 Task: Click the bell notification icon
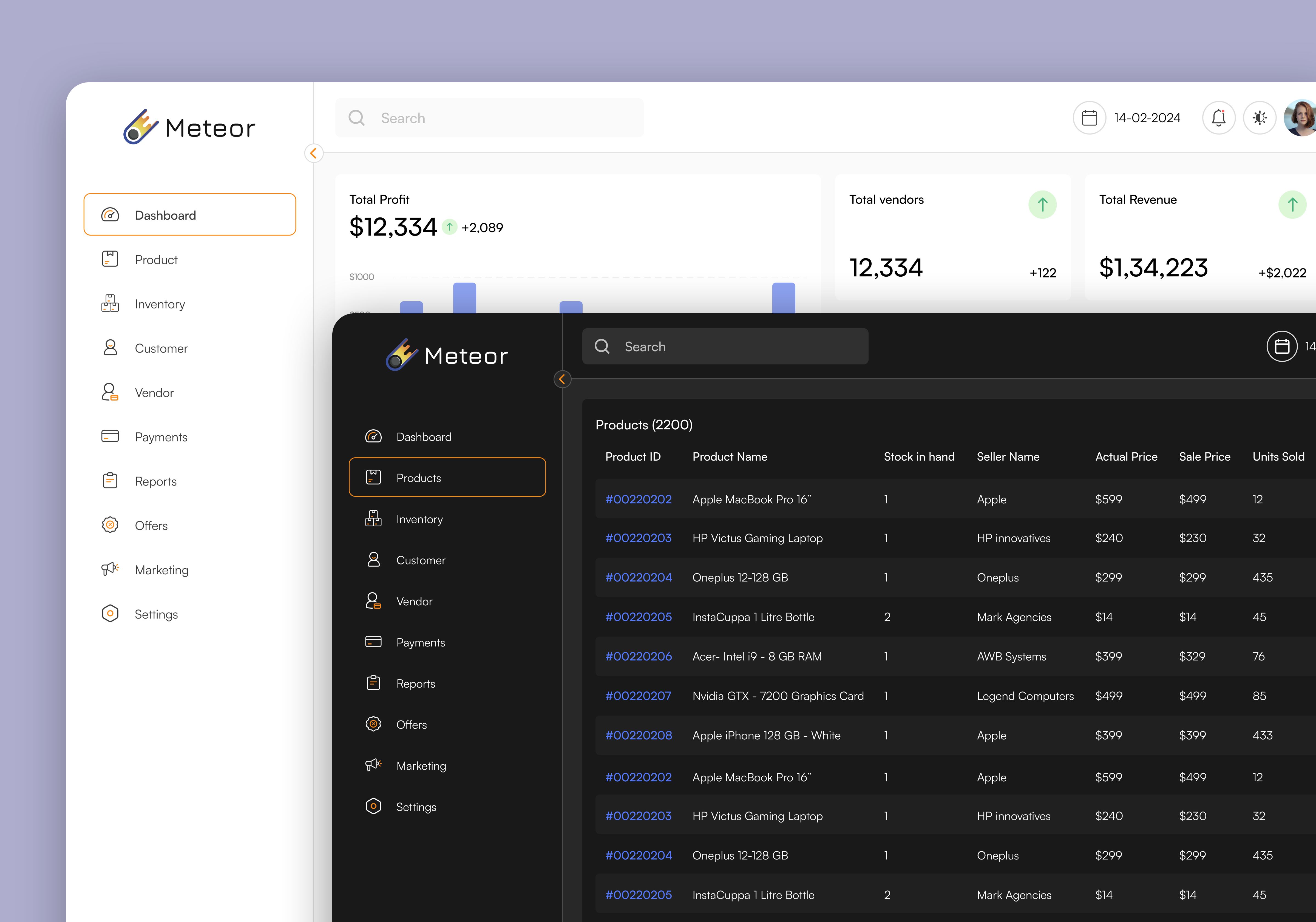point(1219,117)
